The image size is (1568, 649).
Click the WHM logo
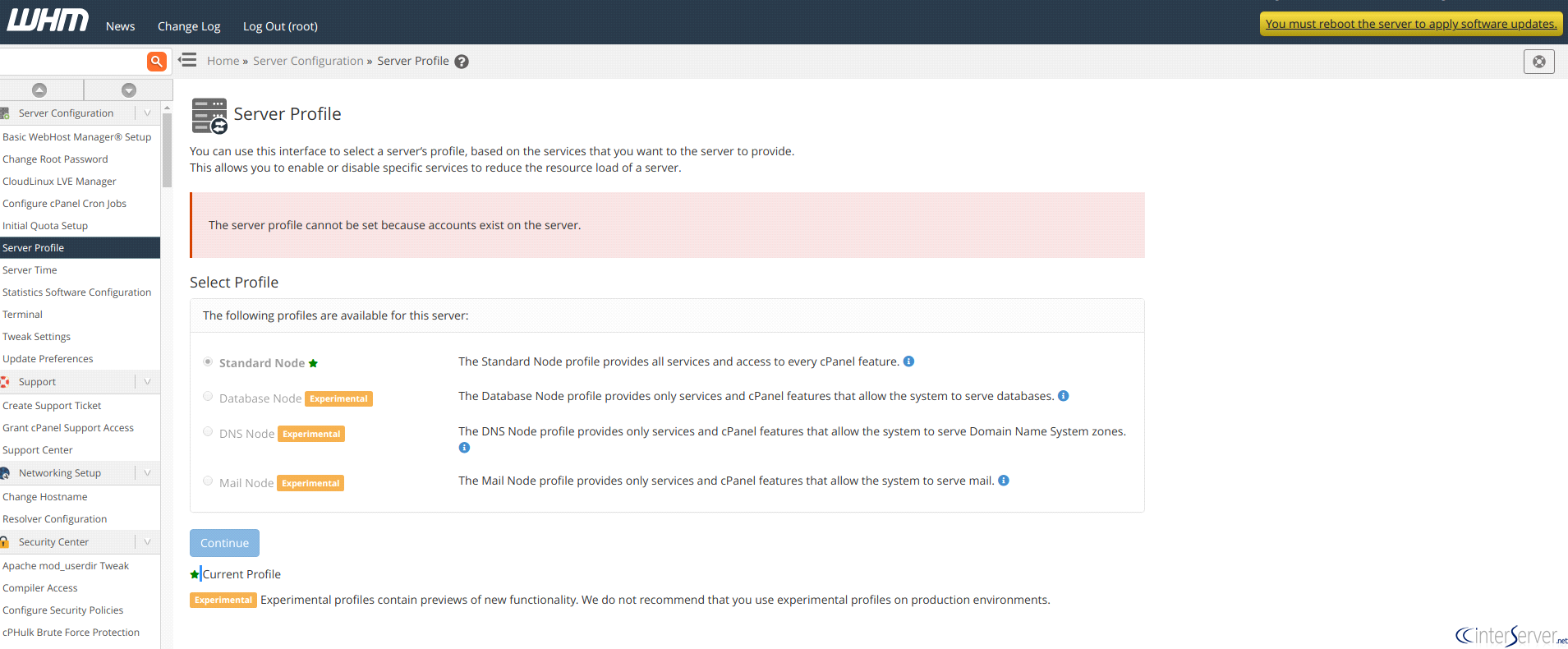pyautogui.click(x=48, y=21)
